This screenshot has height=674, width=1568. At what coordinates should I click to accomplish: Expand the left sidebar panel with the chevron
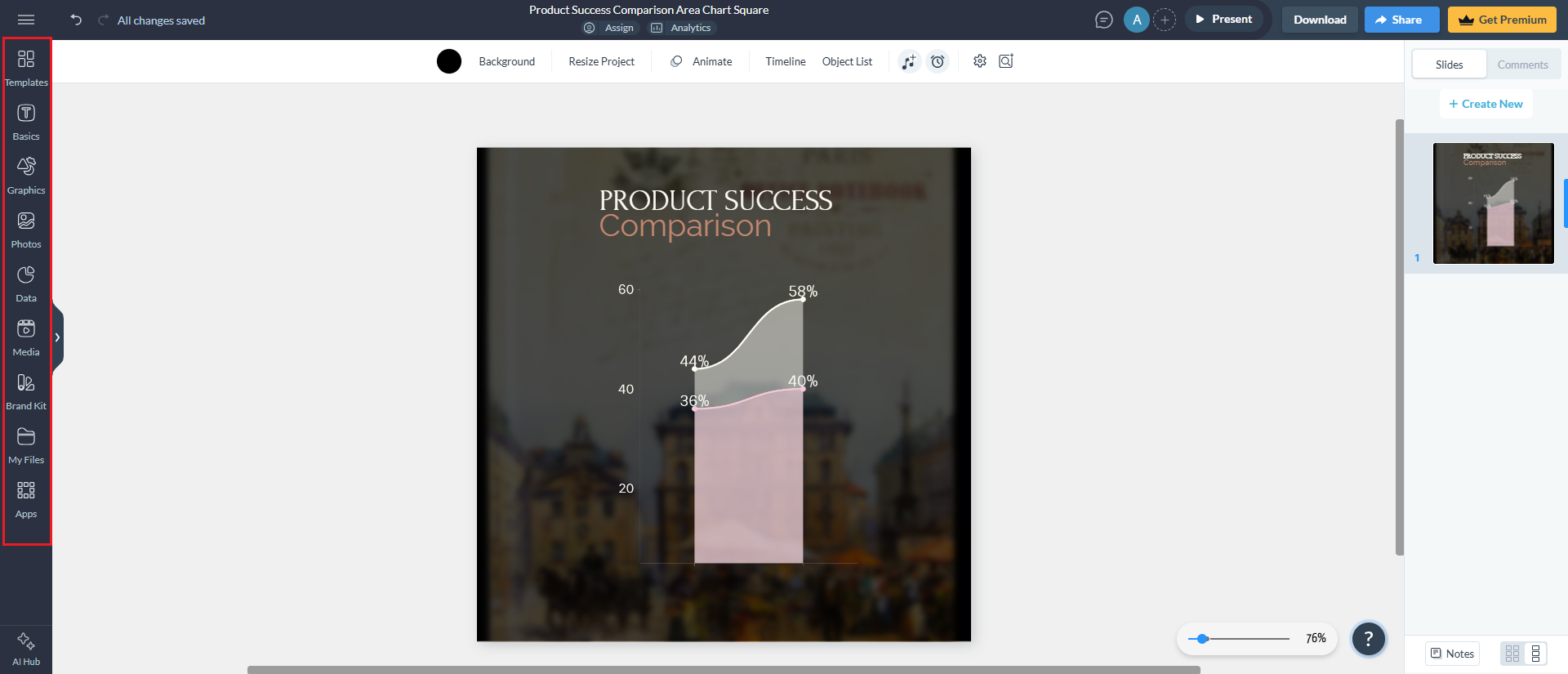[x=57, y=337]
